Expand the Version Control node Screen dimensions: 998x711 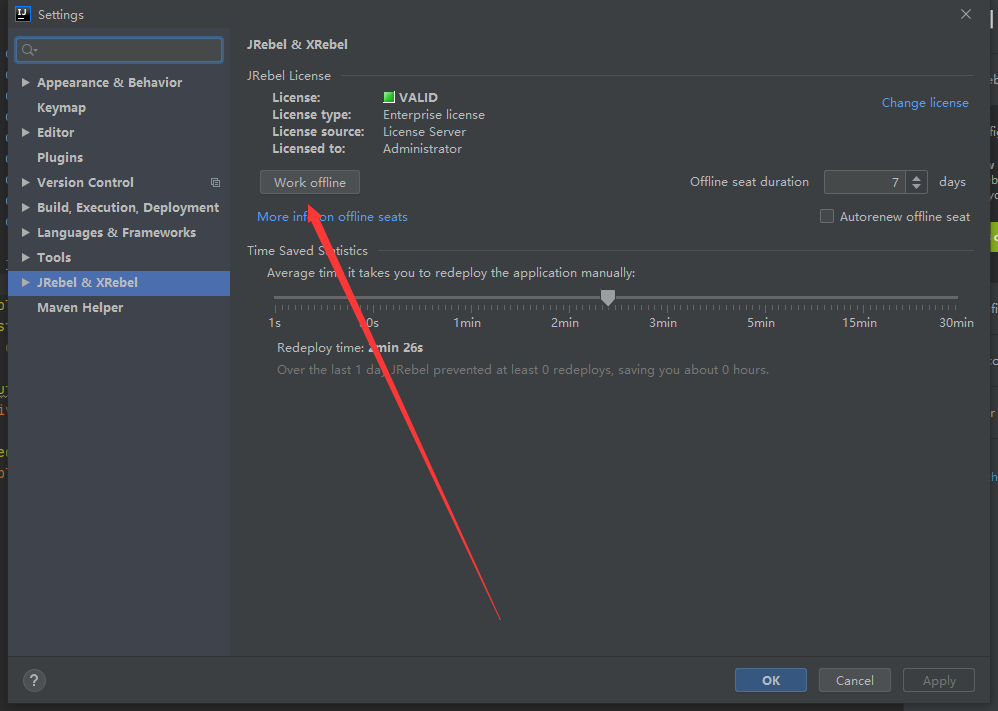pos(25,183)
